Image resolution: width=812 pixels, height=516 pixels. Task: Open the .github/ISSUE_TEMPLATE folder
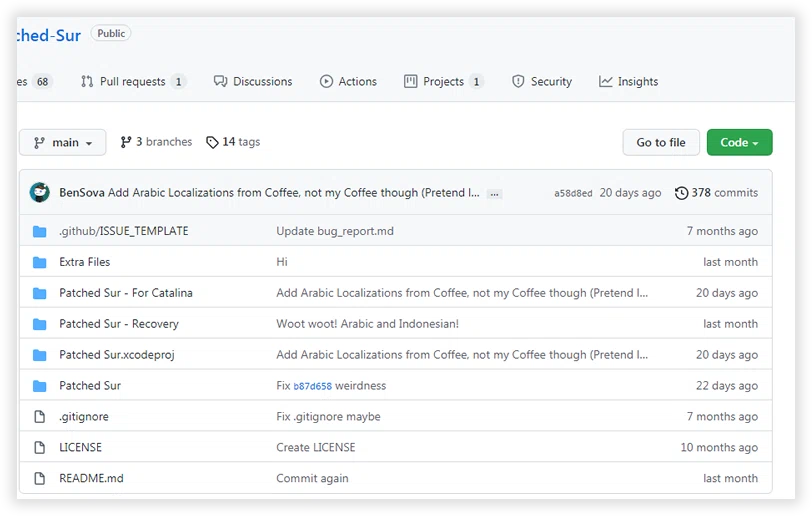[x=124, y=231]
